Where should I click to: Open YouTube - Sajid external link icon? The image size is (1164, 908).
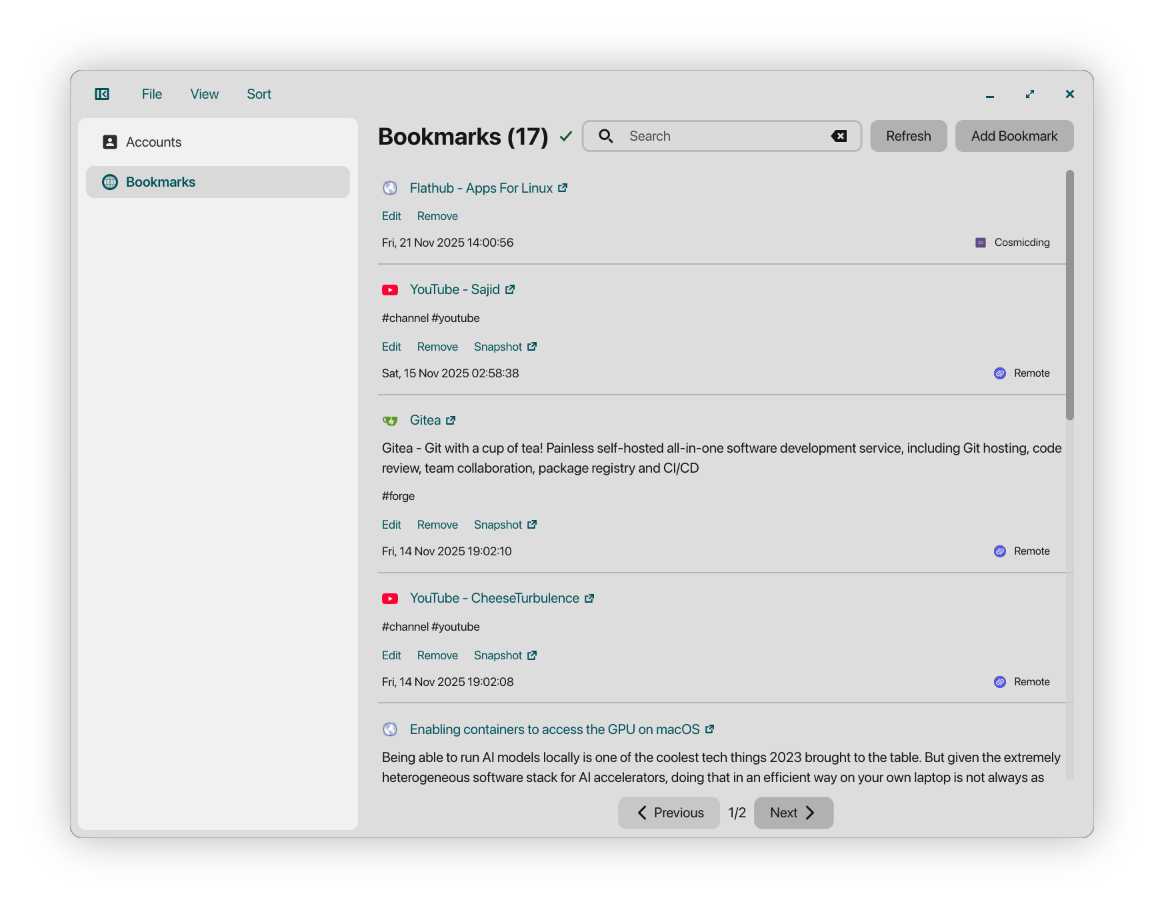[510, 290]
